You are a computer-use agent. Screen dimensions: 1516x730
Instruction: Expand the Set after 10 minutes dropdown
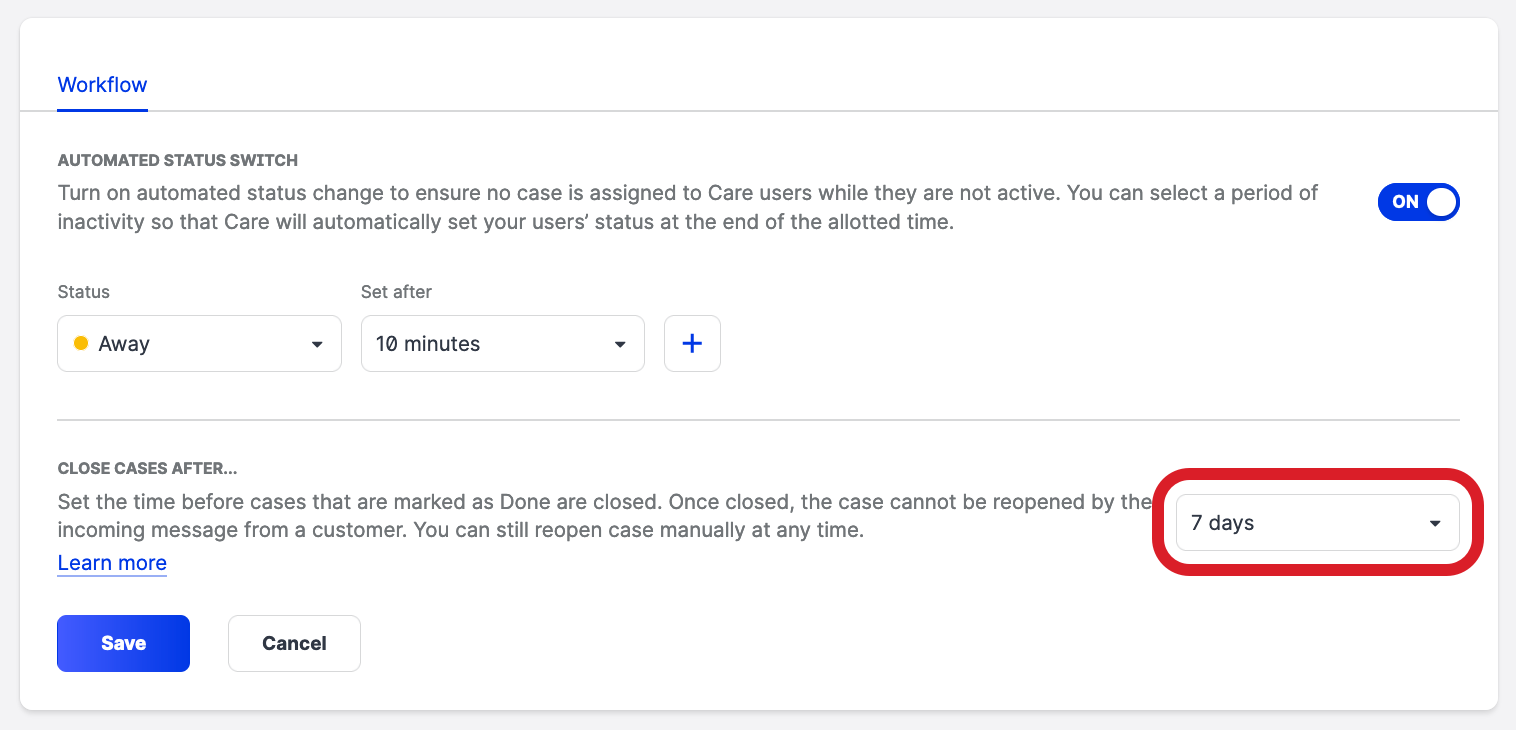pos(502,344)
